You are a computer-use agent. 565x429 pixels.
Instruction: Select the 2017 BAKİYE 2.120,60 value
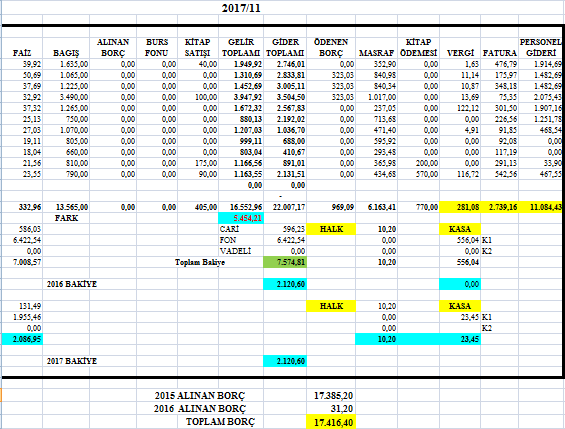point(285,361)
